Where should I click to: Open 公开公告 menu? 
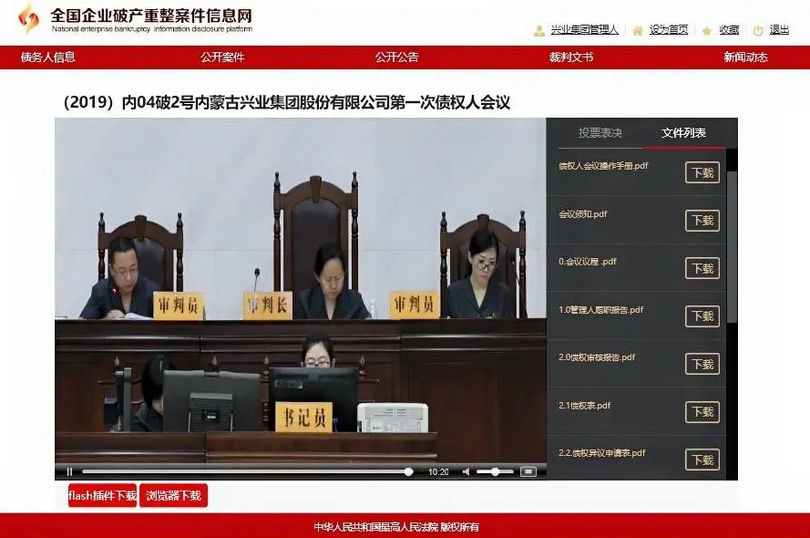click(397, 57)
